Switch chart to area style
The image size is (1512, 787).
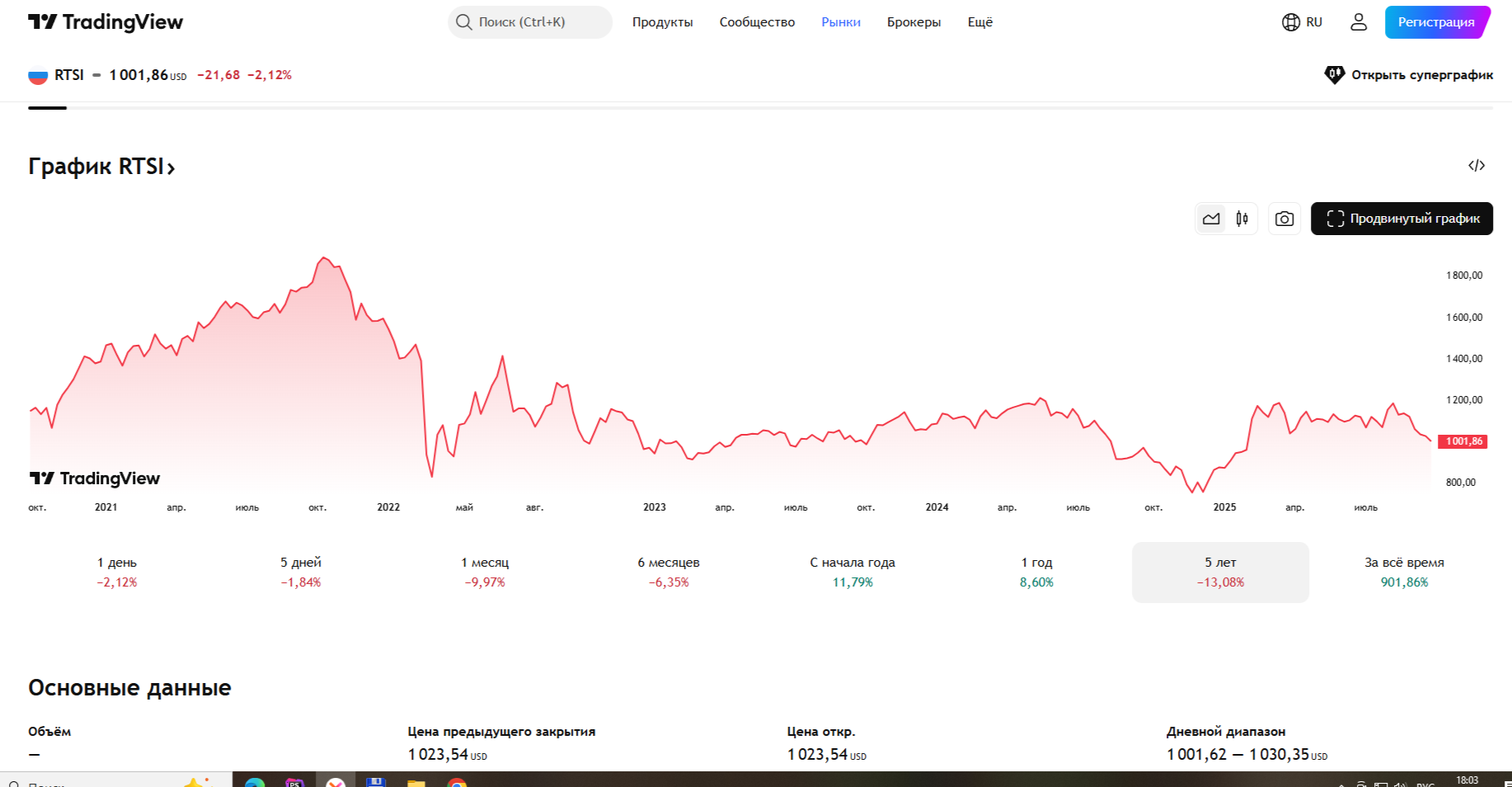tap(1211, 219)
